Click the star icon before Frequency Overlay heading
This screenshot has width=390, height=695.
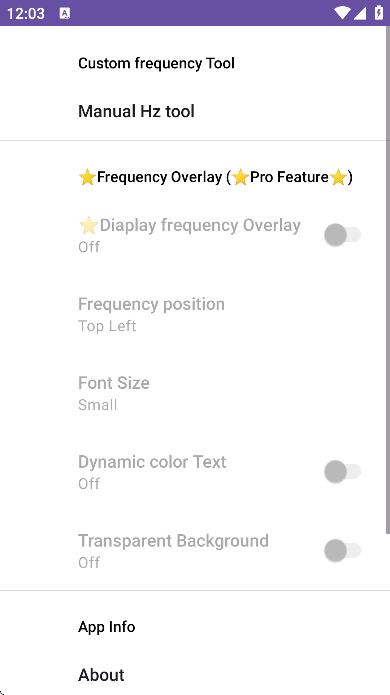coord(87,177)
